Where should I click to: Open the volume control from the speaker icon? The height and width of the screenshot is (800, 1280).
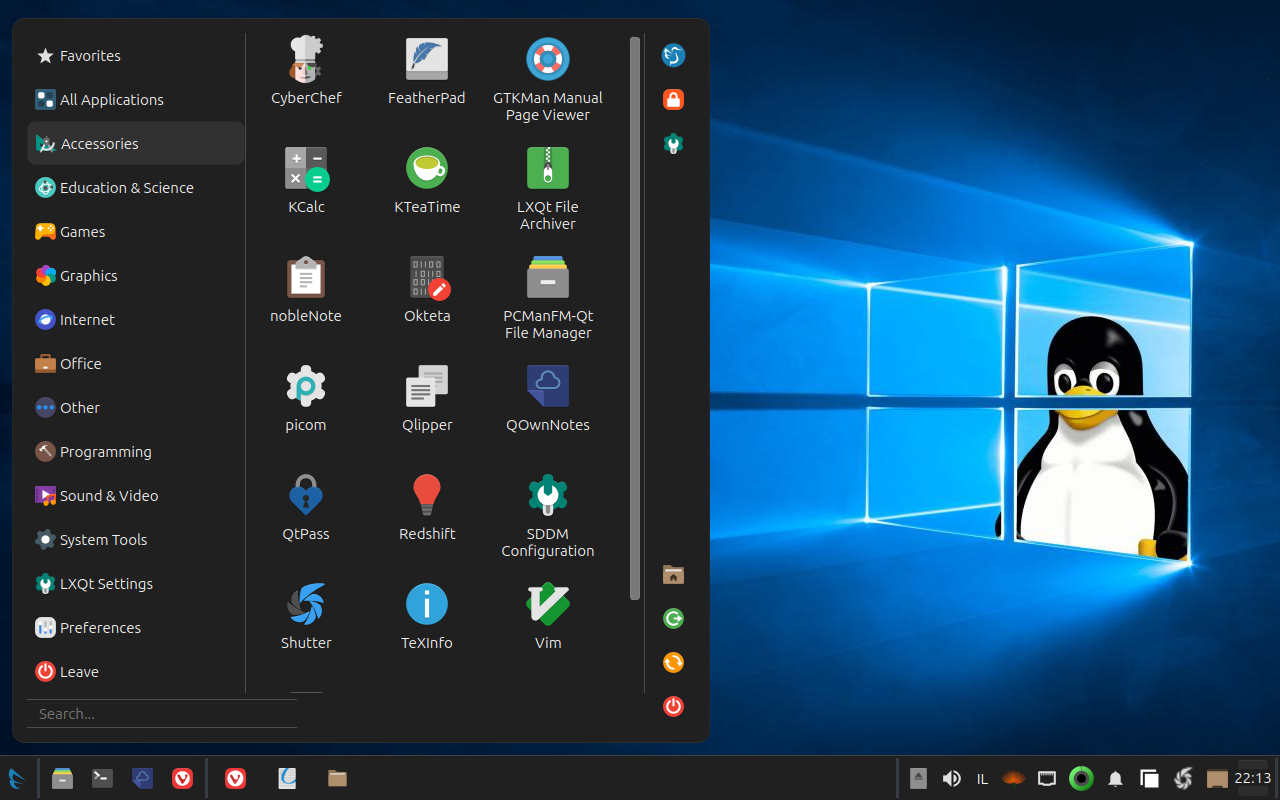click(950, 778)
